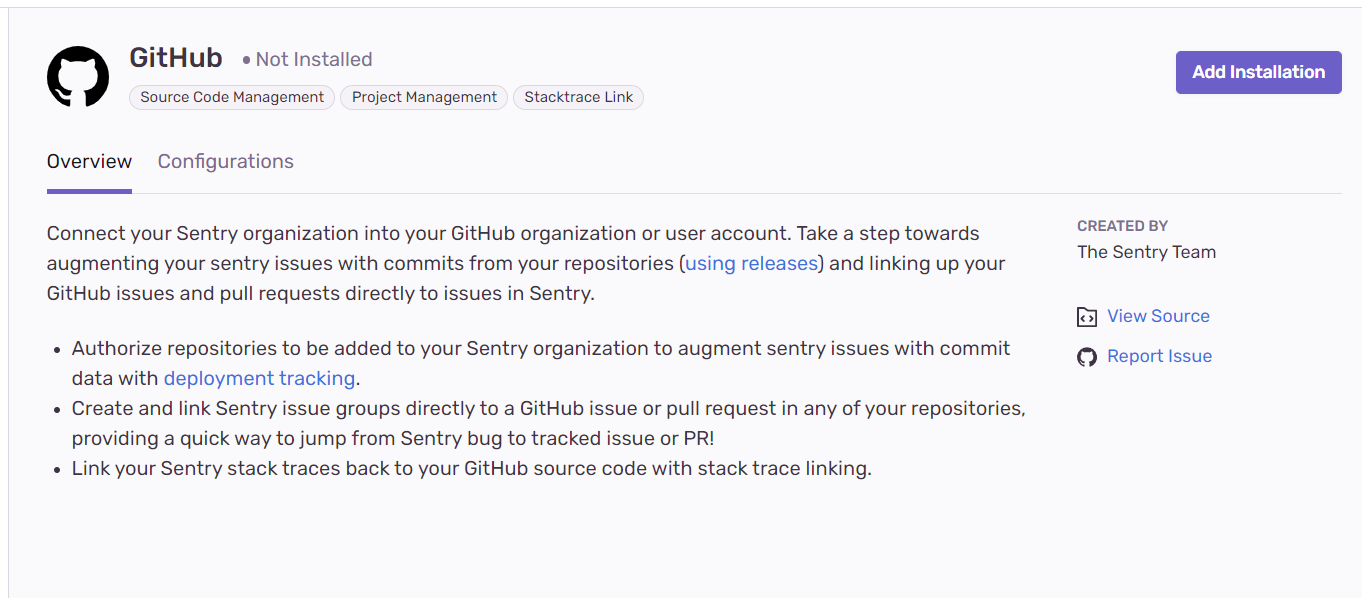Open the "using releases" link
Viewport: 1362px width, 598px height.
pyautogui.click(x=750, y=263)
